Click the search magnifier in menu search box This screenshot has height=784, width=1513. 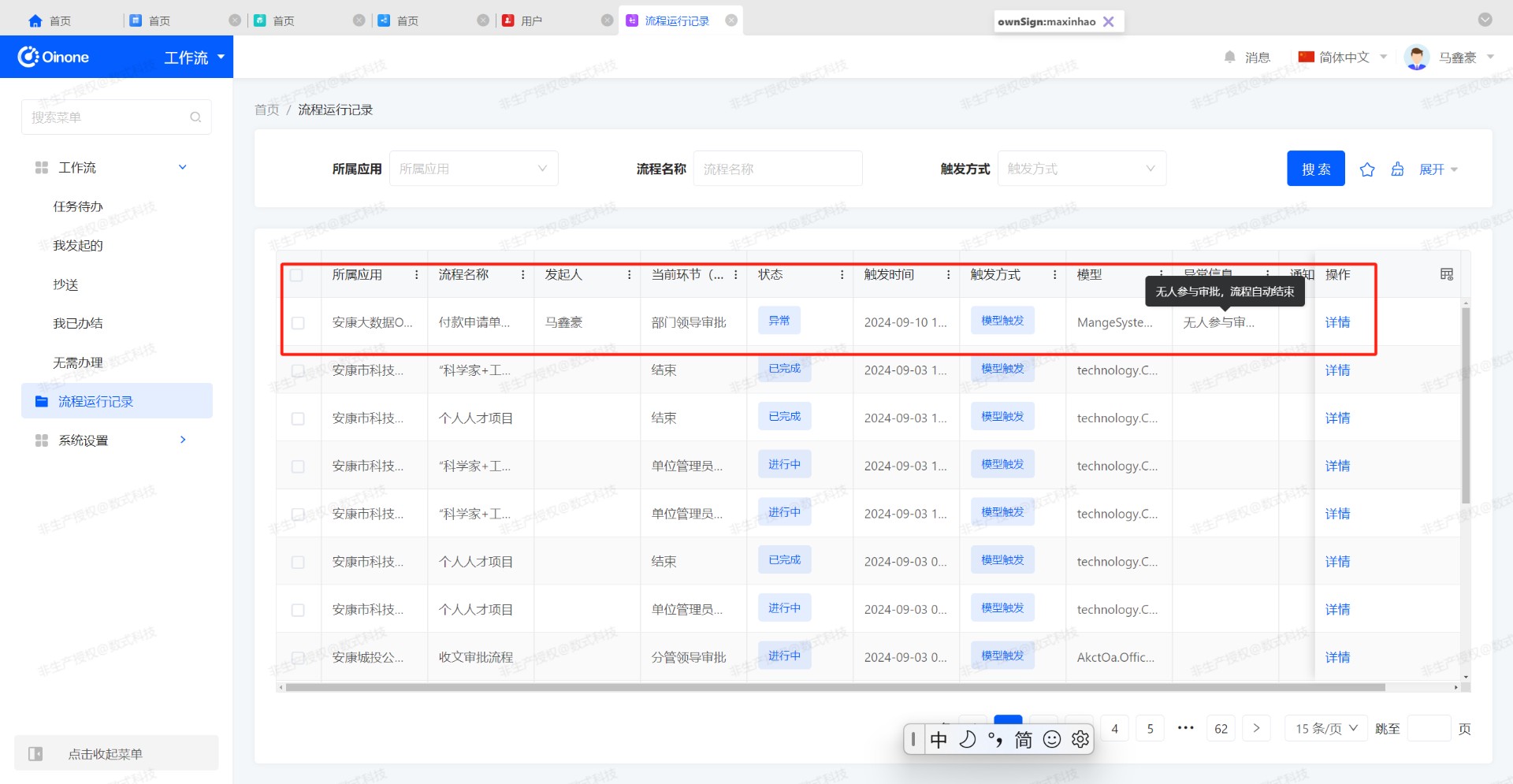pos(195,117)
